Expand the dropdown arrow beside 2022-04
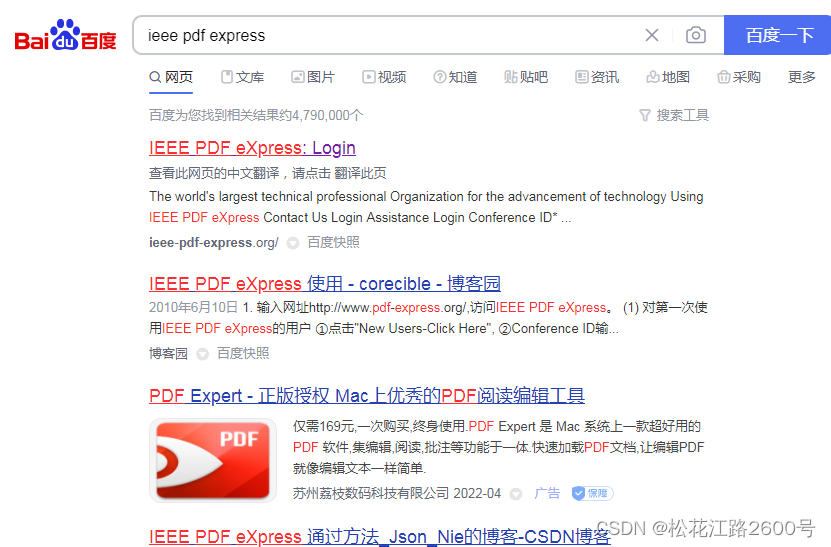Viewport: 831px width, 547px height. pos(516,495)
